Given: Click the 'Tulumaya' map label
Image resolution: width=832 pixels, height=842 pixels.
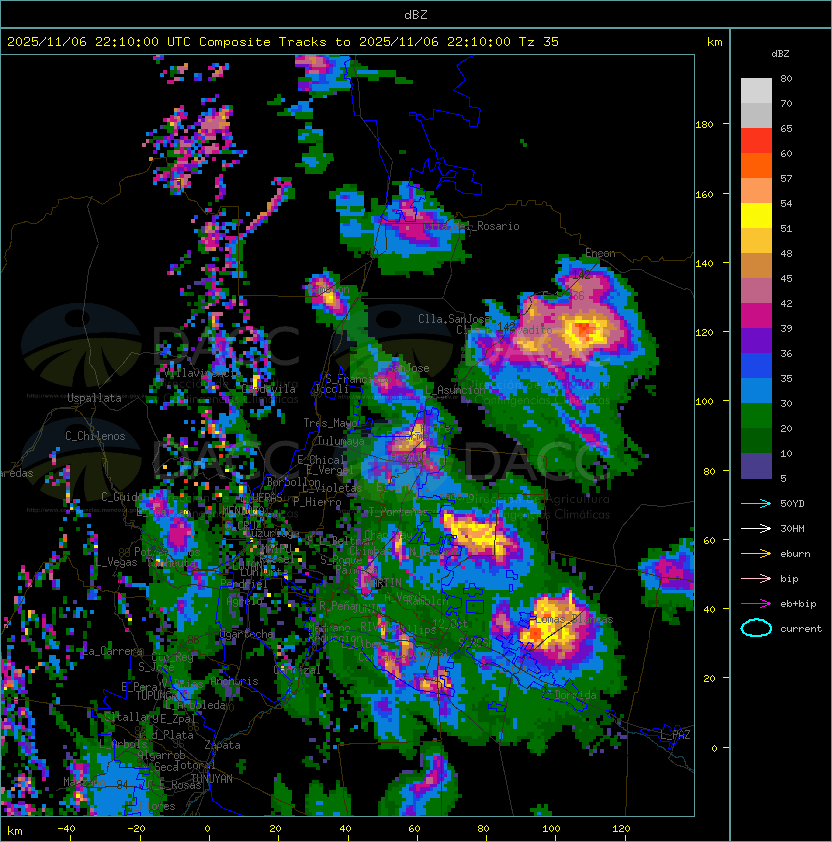Looking at the screenshot, I should (x=341, y=441).
